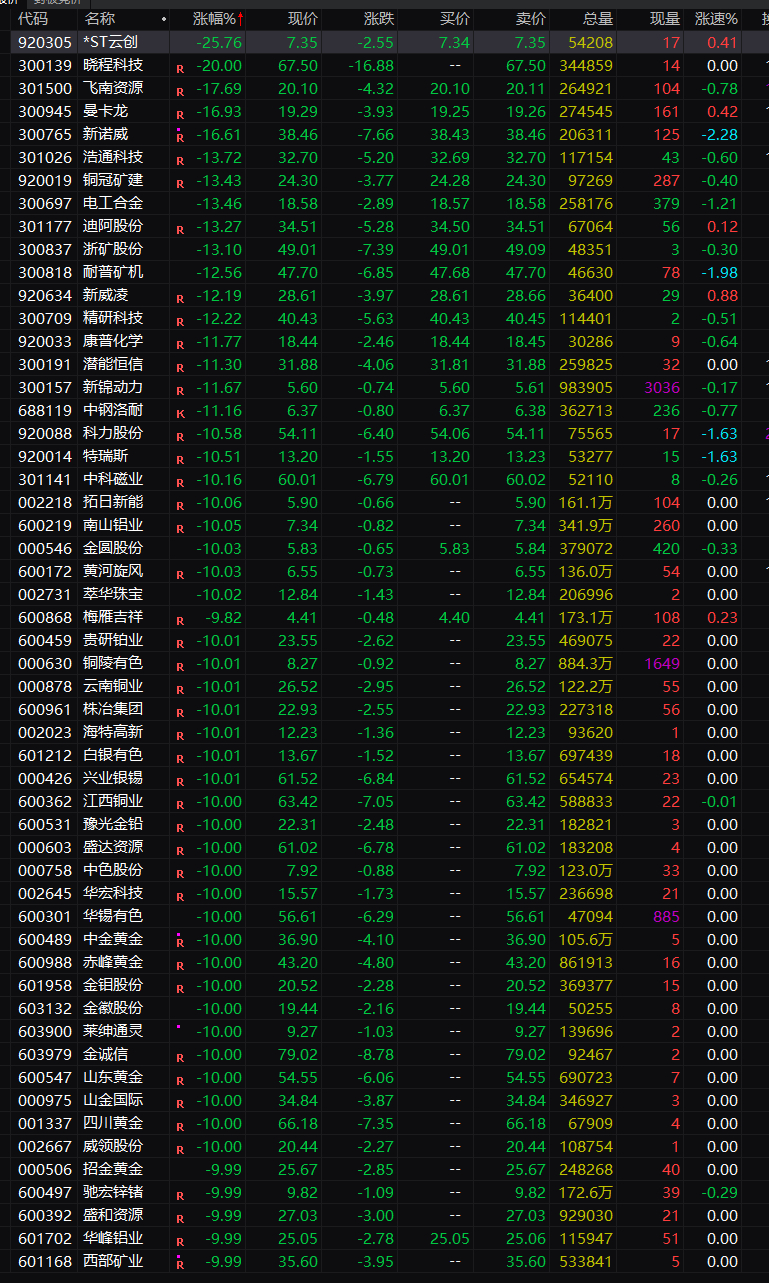Select the 中科磁业 stock name
This screenshot has width=769, height=1283.
pyautogui.click(x=113, y=479)
